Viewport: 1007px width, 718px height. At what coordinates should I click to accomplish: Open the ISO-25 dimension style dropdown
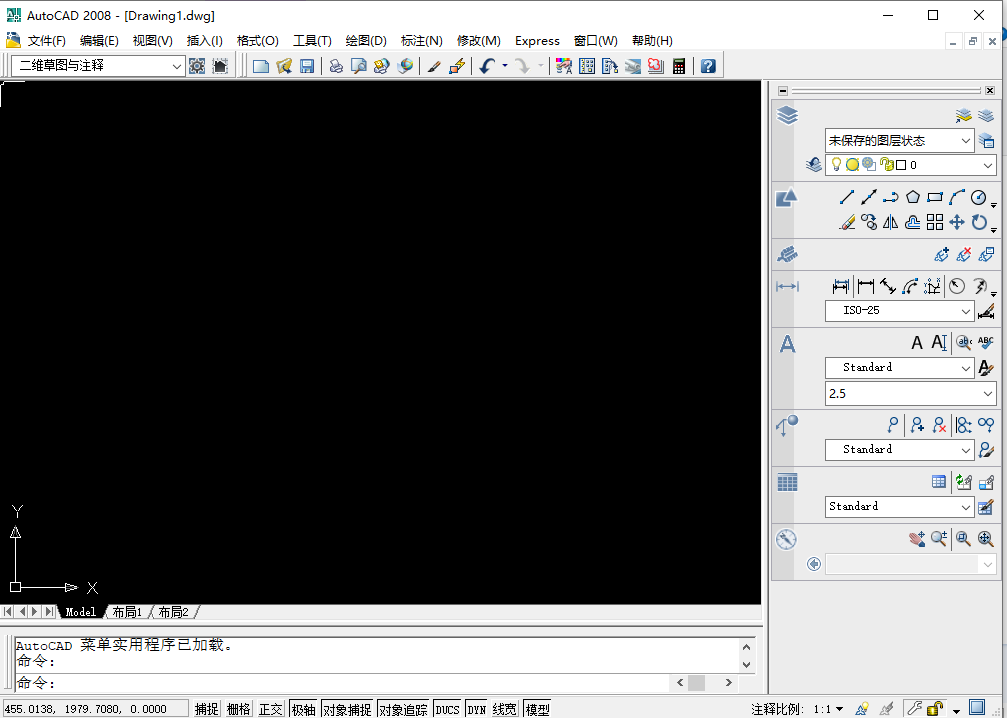coord(966,311)
